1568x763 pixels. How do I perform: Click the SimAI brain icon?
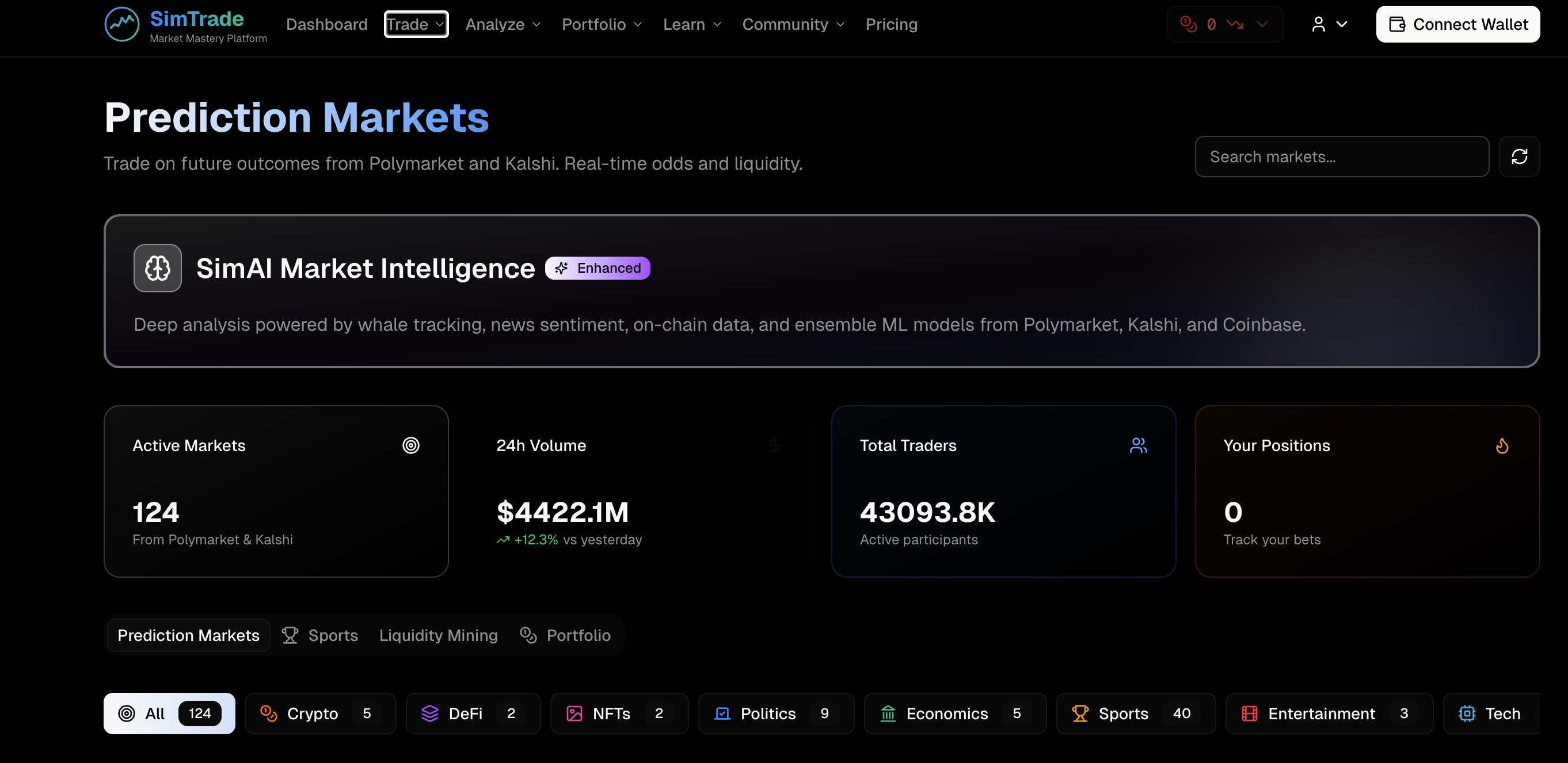click(x=158, y=268)
